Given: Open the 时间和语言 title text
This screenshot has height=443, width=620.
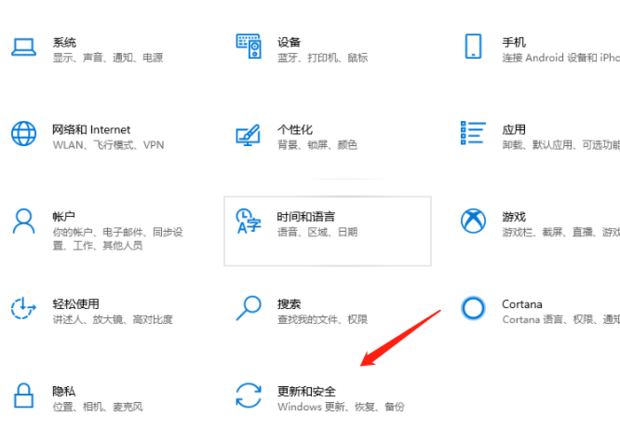Looking at the screenshot, I should point(306,217).
